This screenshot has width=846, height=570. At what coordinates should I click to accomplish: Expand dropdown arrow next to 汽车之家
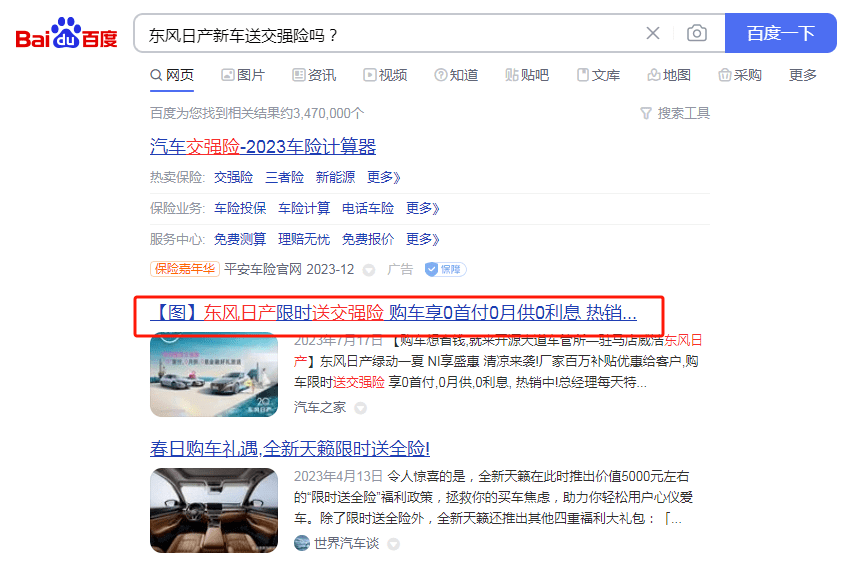tap(360, 408)
